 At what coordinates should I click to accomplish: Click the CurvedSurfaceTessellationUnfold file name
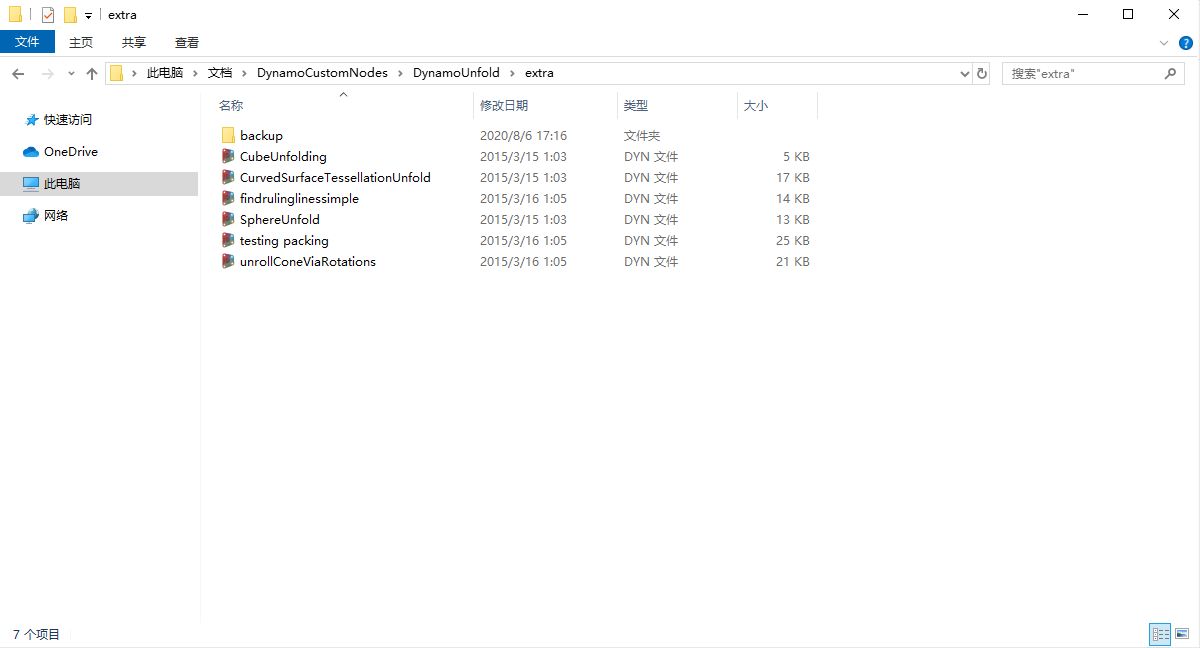(x=335, y=178)
